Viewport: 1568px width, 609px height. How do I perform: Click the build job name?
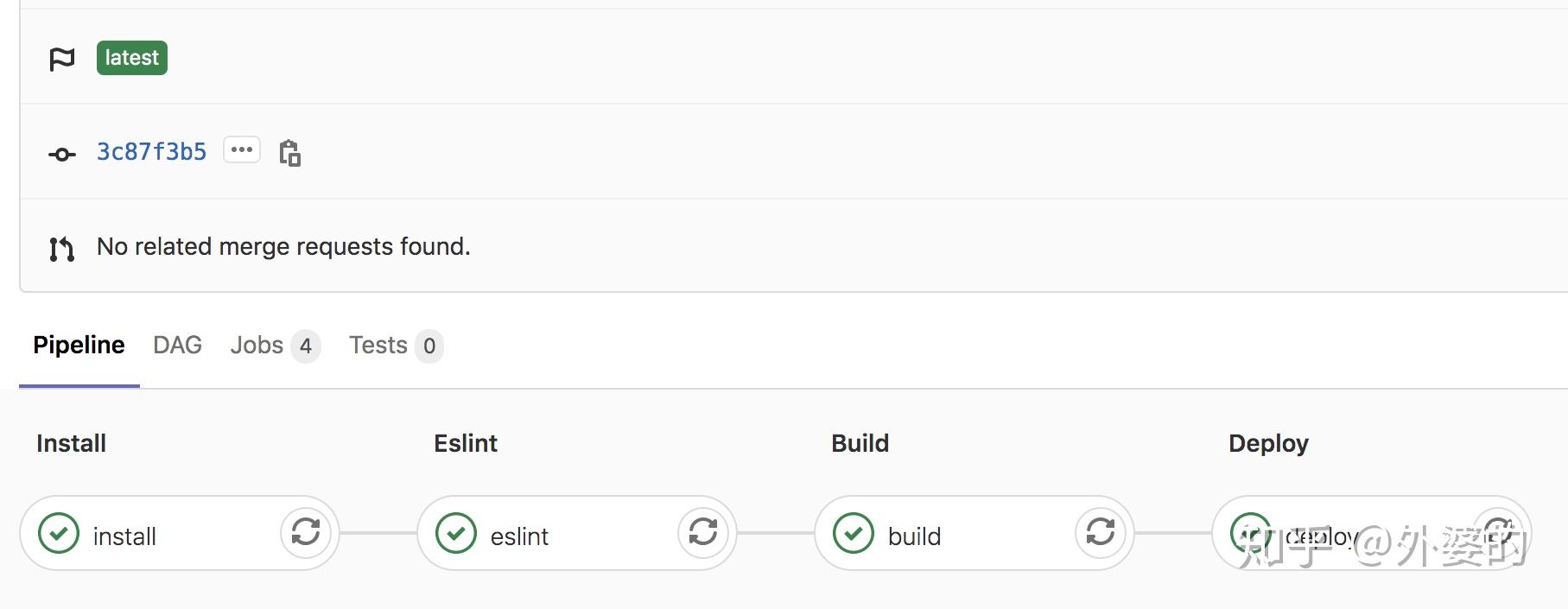click(x=914, y=536)
